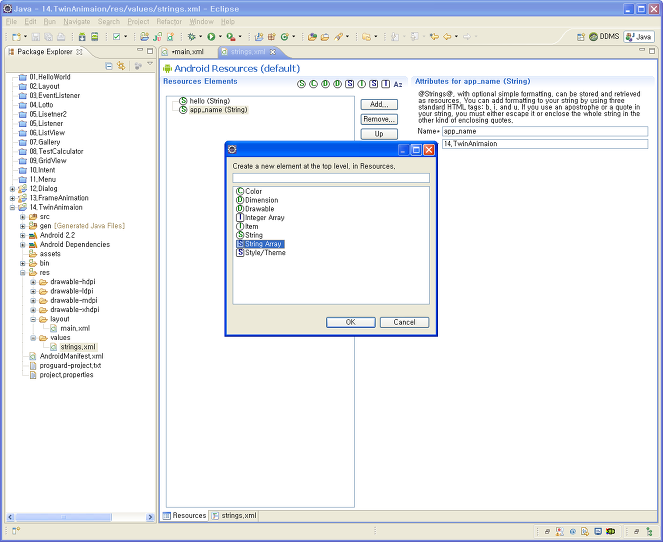
Task: Click the Forward navigation arrow icon
Action: tap(467, 37)
